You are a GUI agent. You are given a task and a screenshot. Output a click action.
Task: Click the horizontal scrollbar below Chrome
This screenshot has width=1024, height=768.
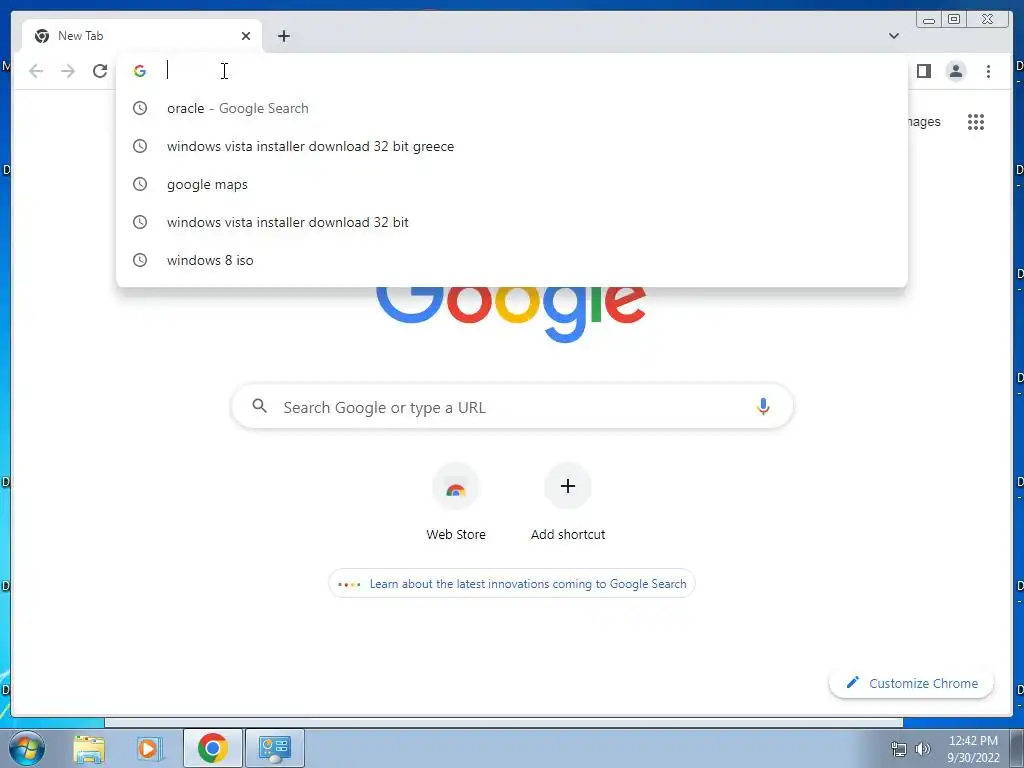click(x=504, y=722)
